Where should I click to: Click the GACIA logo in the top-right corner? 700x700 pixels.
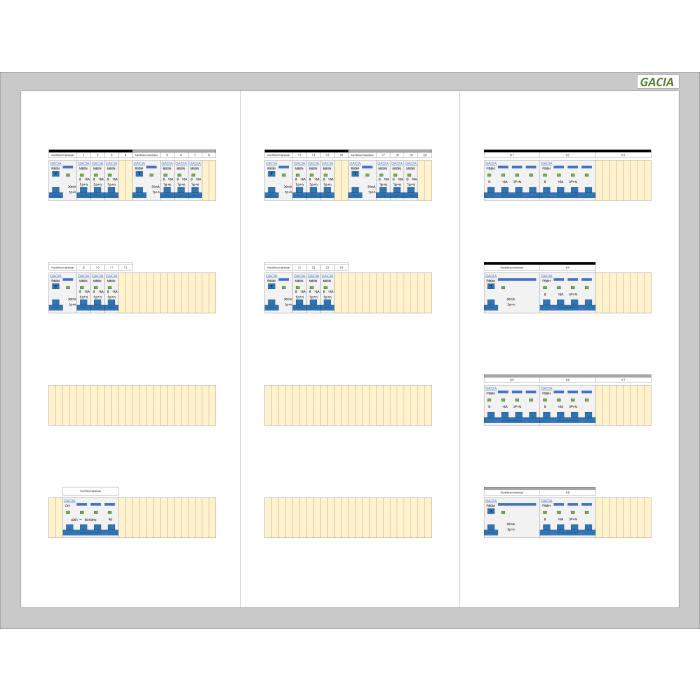point(658,82)
